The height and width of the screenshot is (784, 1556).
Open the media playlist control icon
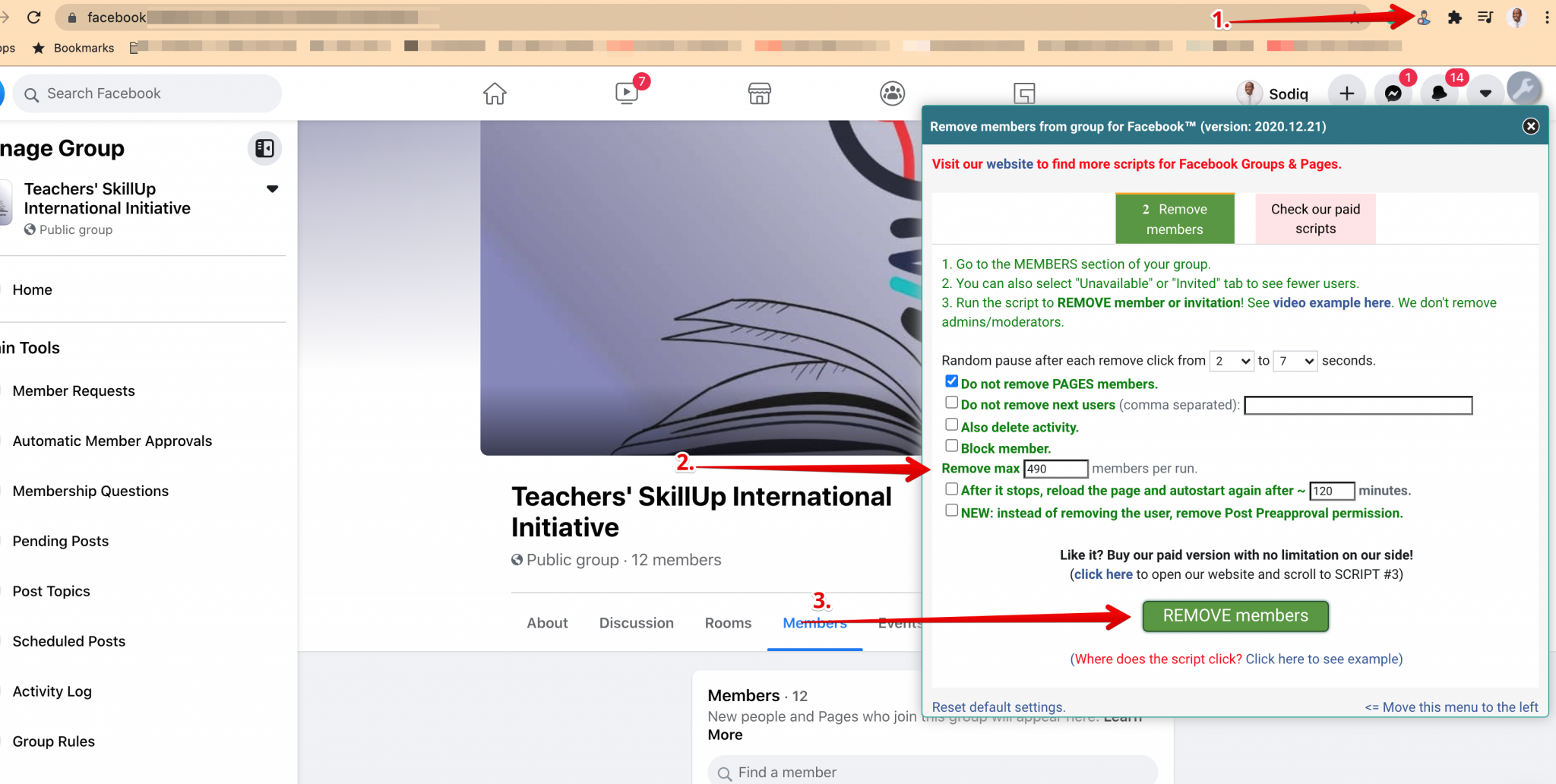(x=1485, y=17)
